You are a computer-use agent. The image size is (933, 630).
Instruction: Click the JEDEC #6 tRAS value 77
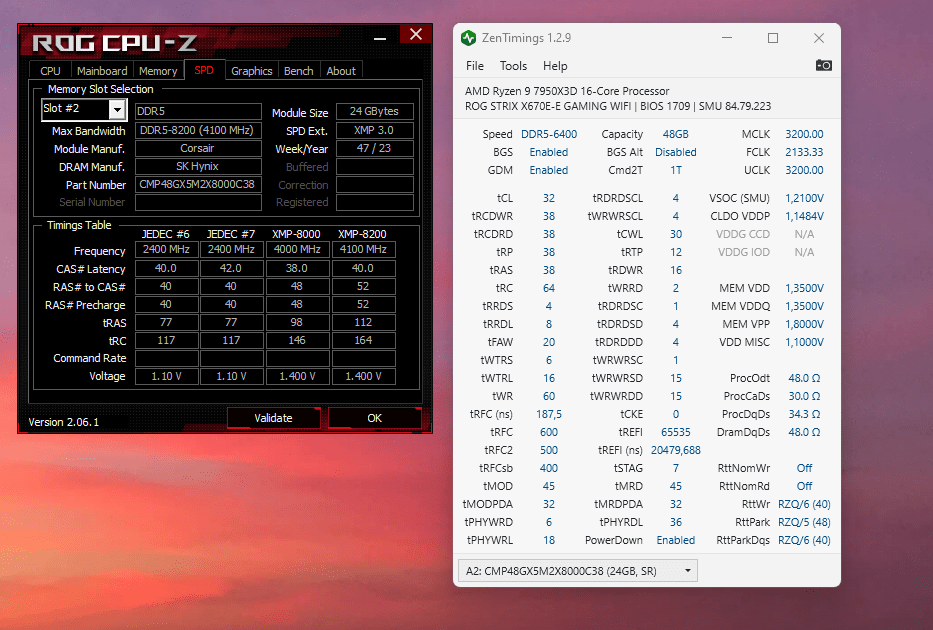(167, 322)
